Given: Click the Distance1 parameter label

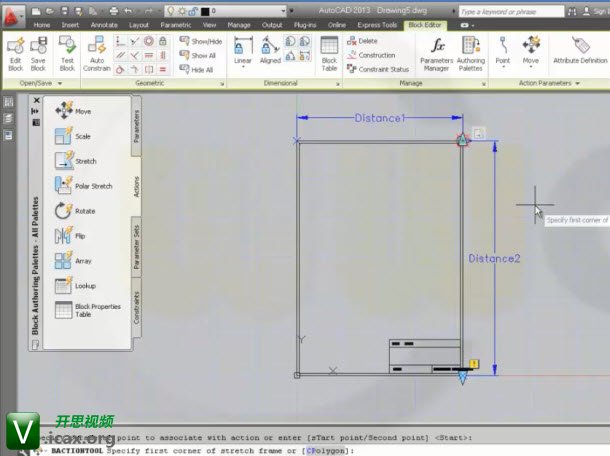Looking at the screenshot, I should tap(380, 118).
